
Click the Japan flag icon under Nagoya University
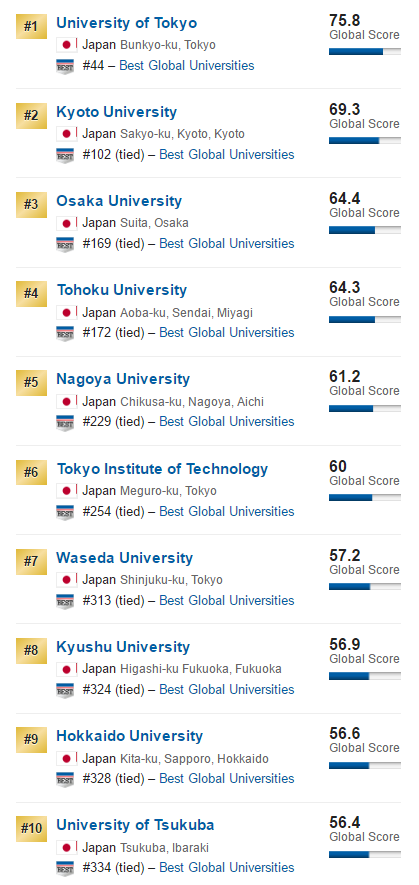coord(67,402)
